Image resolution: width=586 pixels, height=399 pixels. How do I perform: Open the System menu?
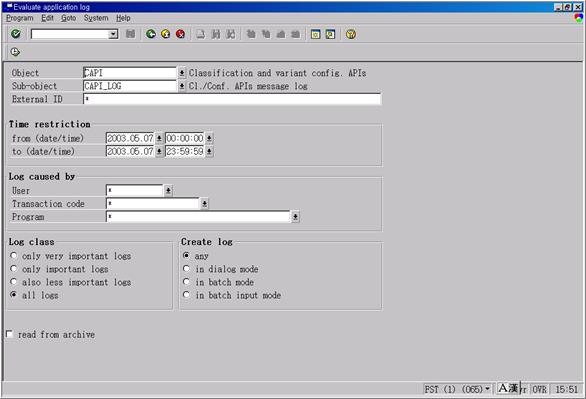coord(96,18)
